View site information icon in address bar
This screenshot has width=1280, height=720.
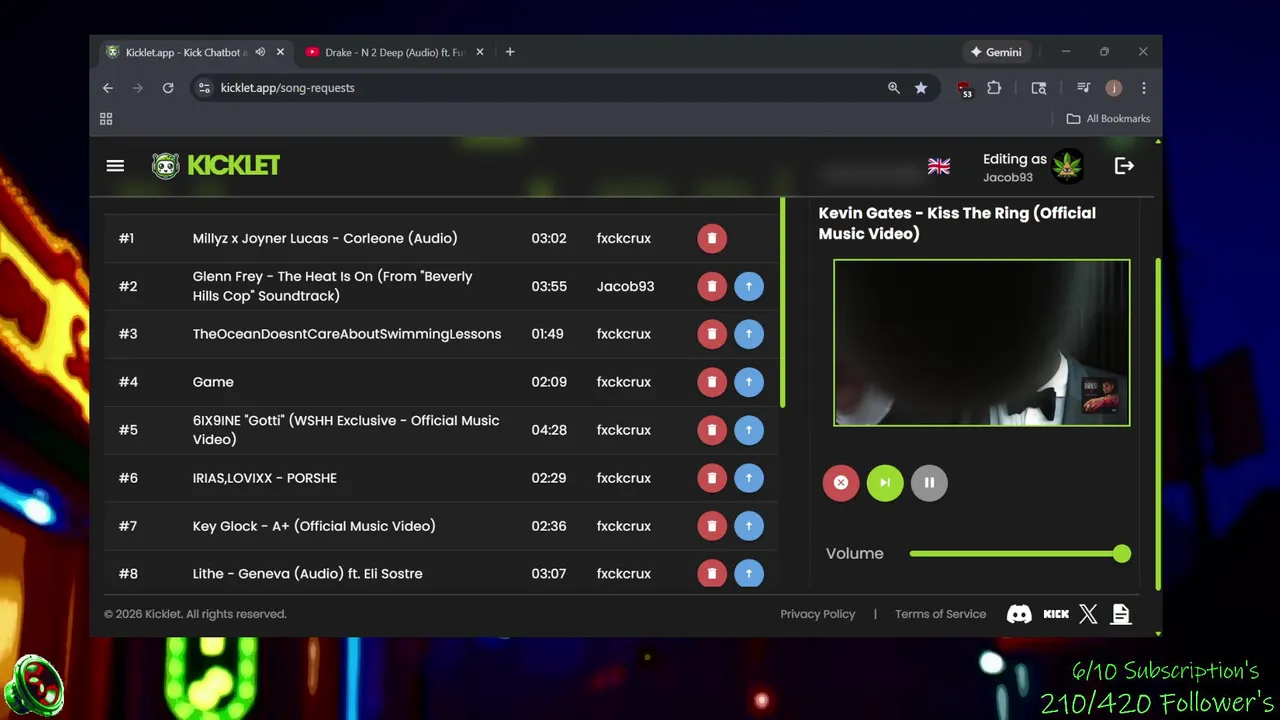tap(204, 88)
